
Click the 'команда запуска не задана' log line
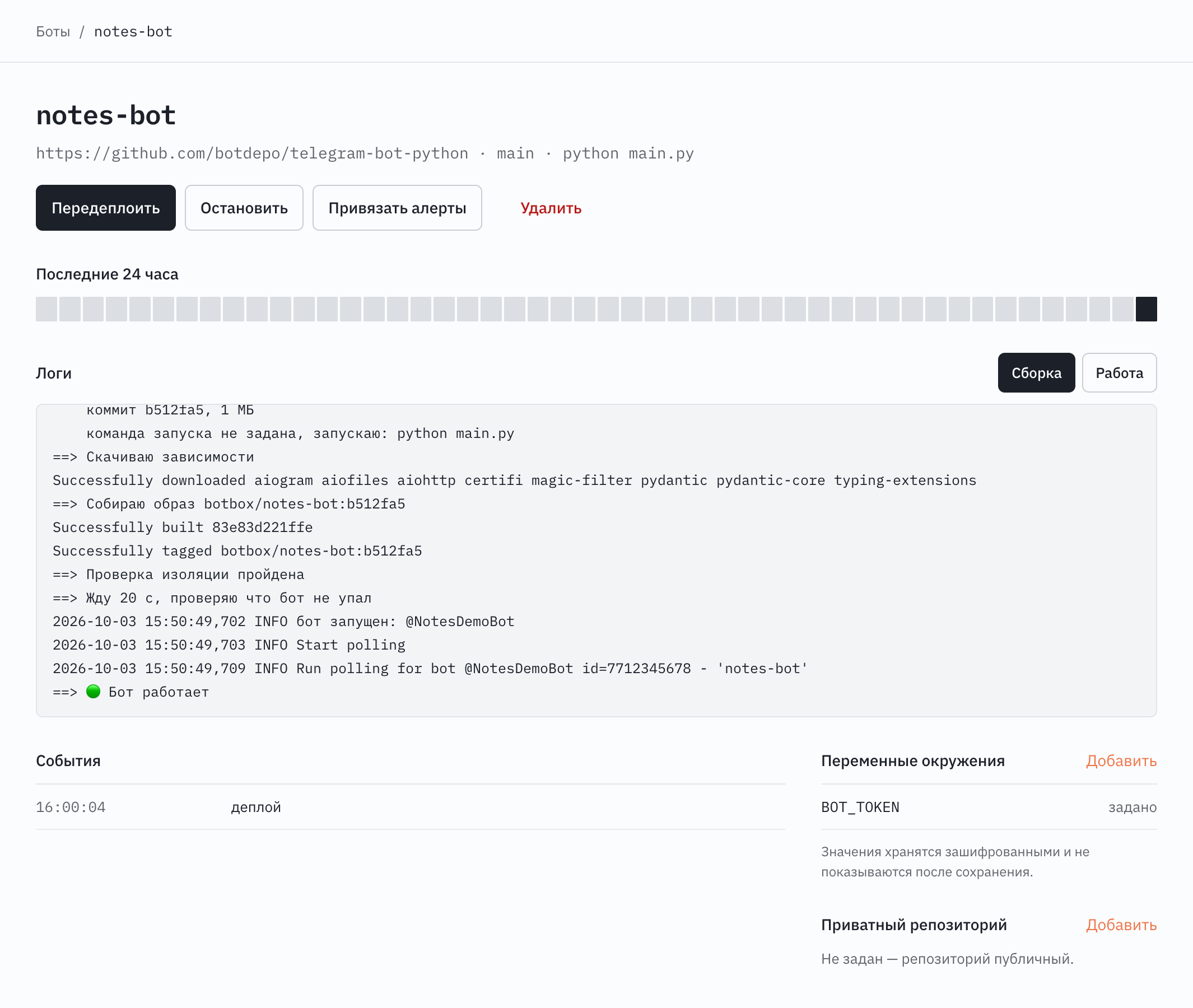coord(300,433)
